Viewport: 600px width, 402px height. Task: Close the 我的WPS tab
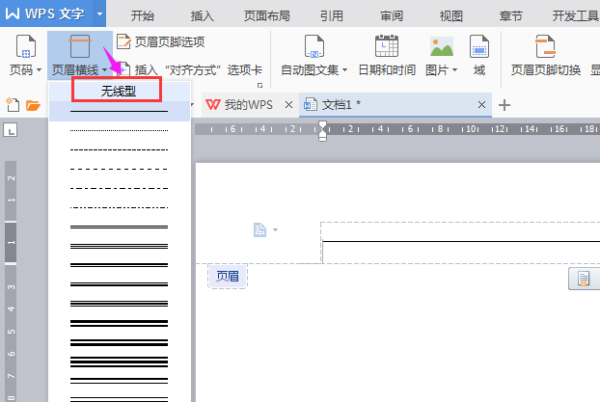pyautogui.click(x=289, y=104)
